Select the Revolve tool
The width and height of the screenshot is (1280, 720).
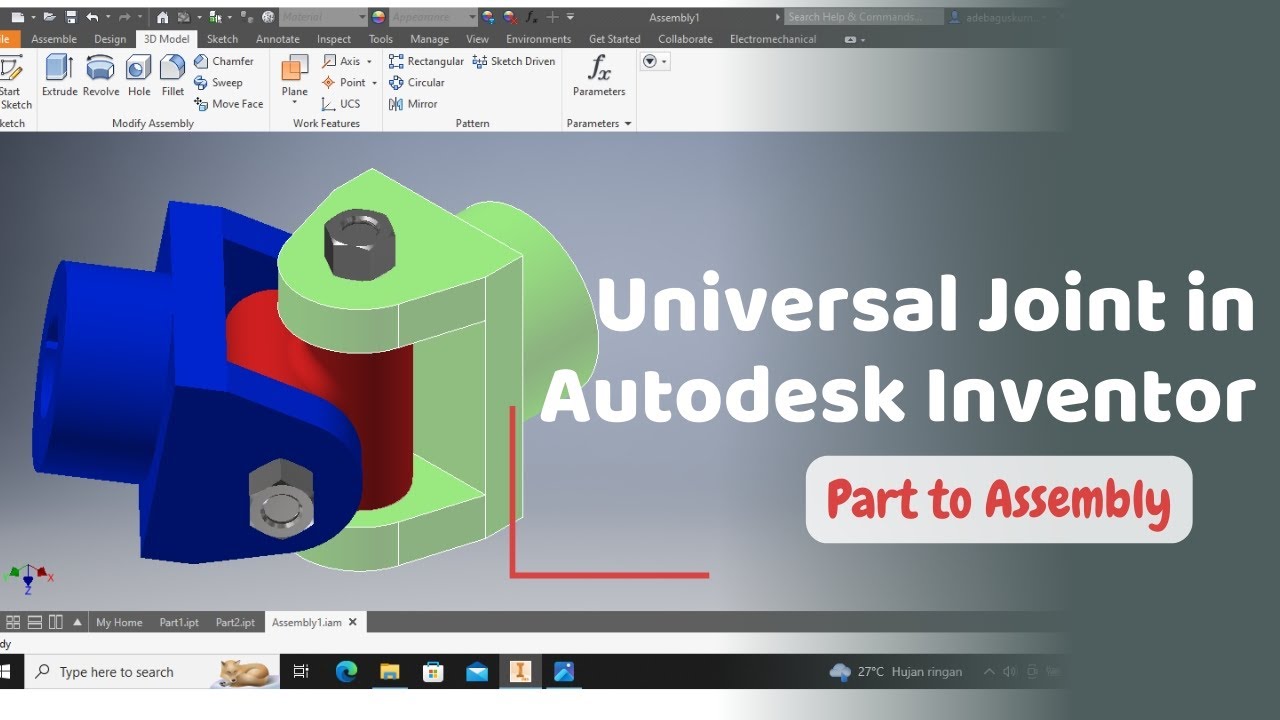(x=100, y=76)
